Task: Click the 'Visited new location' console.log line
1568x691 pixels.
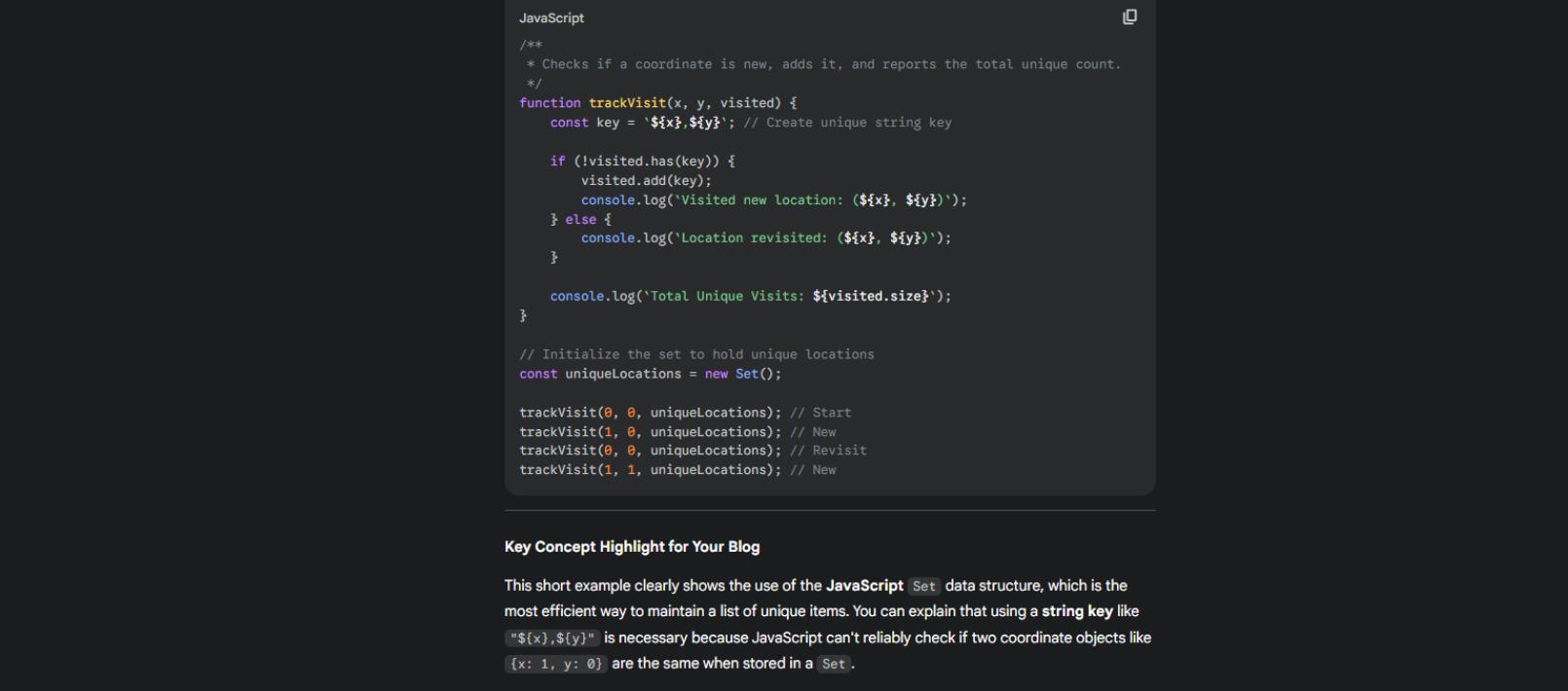Action: click(774, 200)
